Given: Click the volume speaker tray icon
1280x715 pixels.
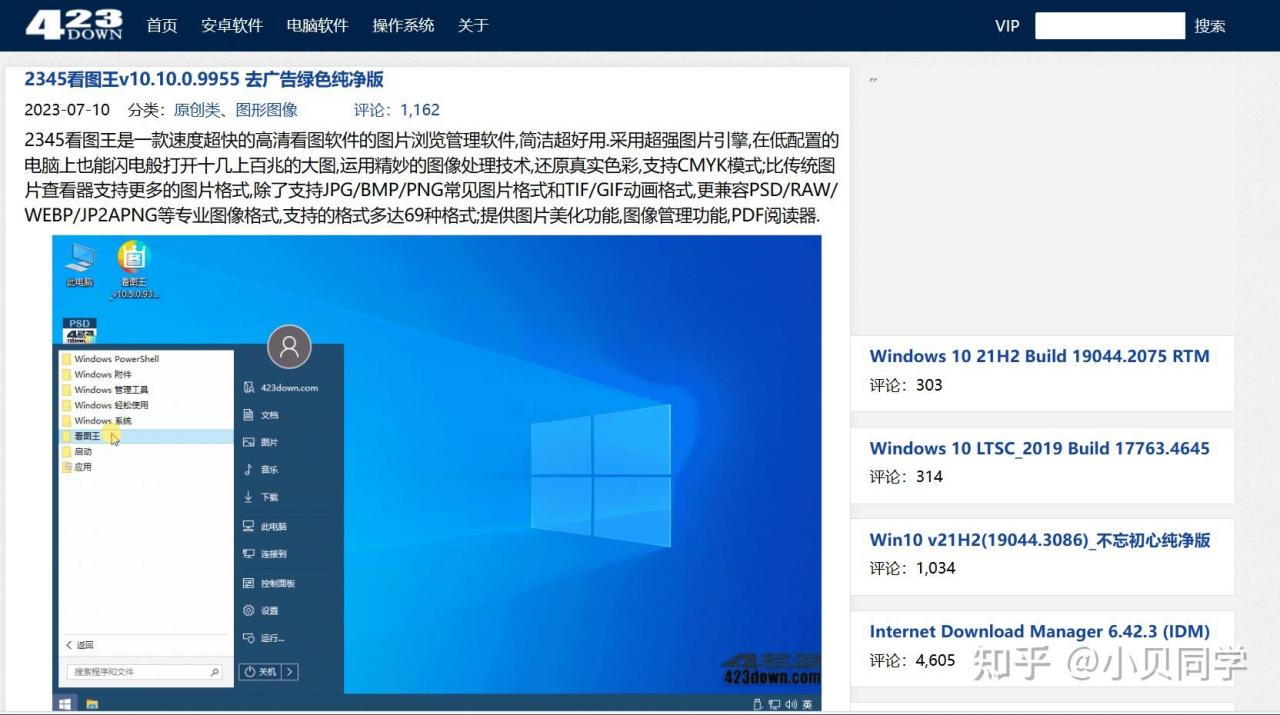Looking at the screenshot, I should (x=789, y=704).
